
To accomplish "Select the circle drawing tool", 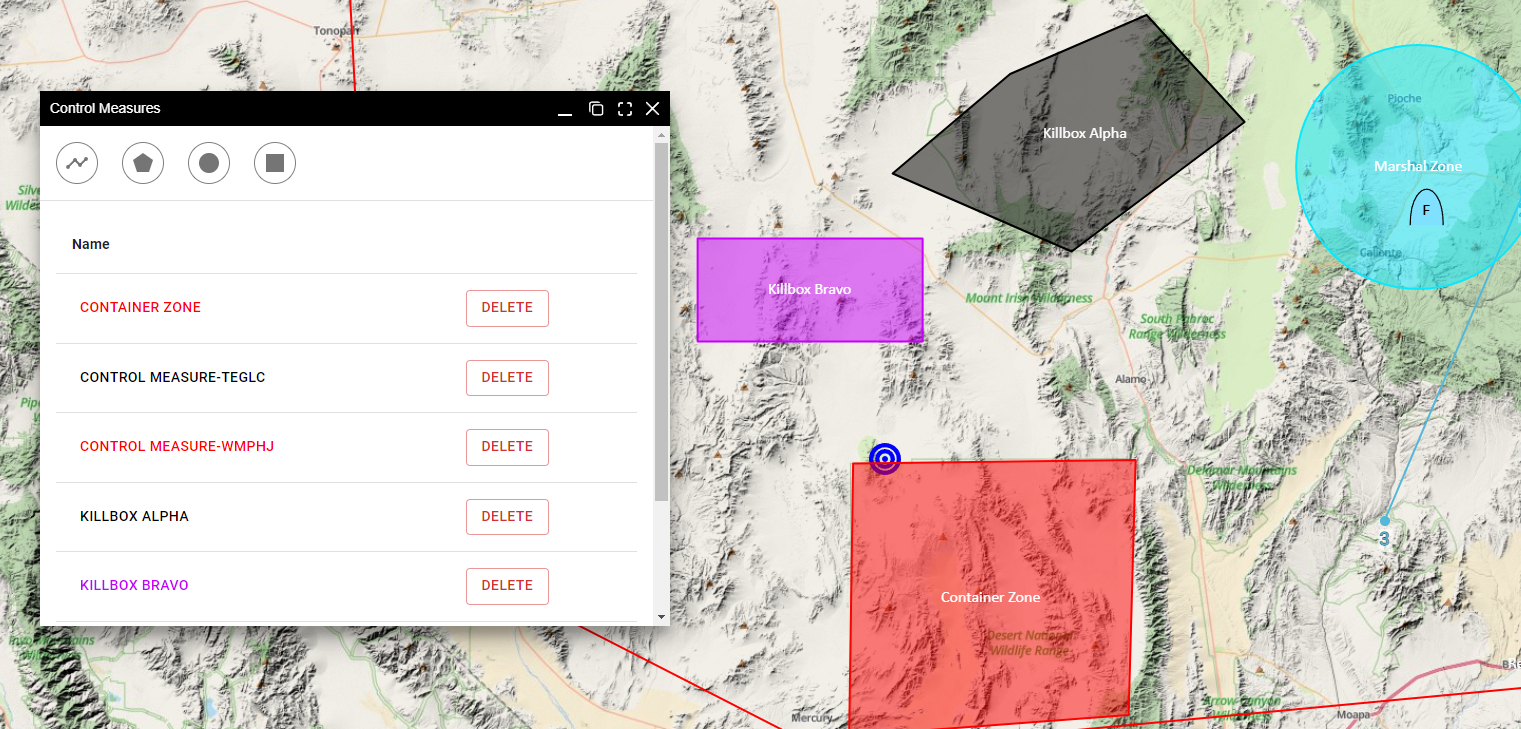I will pos(209,163).
